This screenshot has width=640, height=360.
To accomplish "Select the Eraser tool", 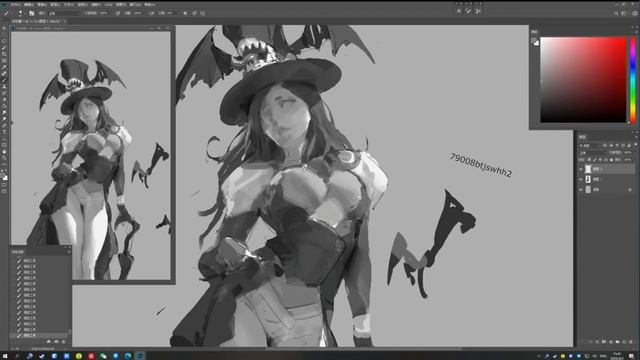I will click(x=4, y=99).
